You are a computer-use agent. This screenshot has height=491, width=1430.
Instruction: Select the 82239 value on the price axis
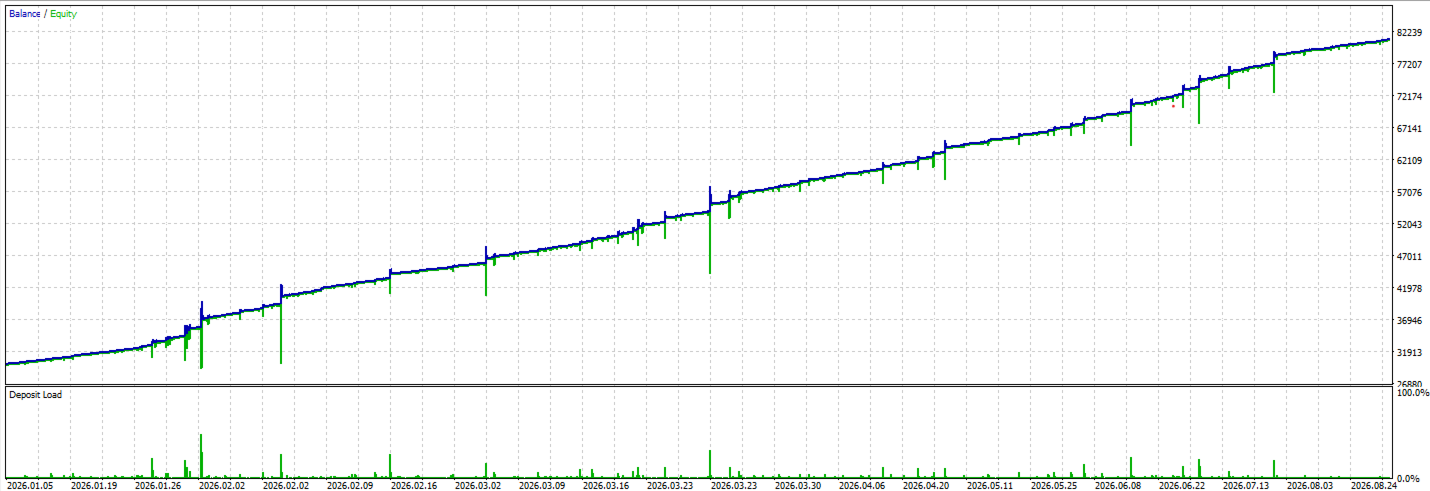tap(1410, 33)
